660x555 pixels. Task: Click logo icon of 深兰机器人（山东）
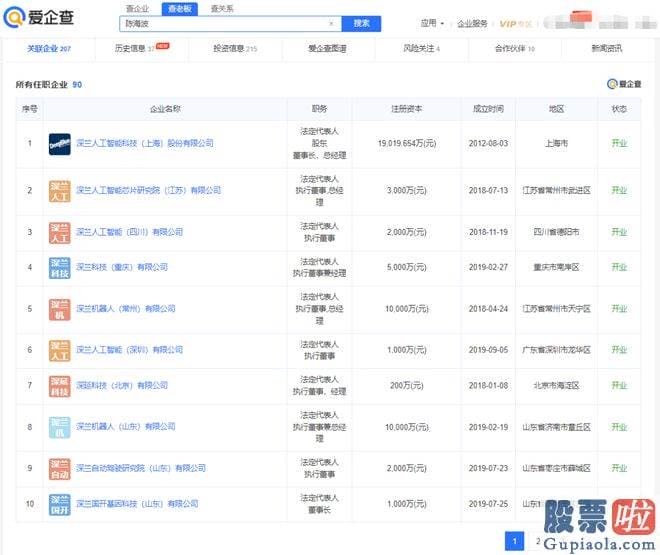pyautogui.click(x=60, y=428)
